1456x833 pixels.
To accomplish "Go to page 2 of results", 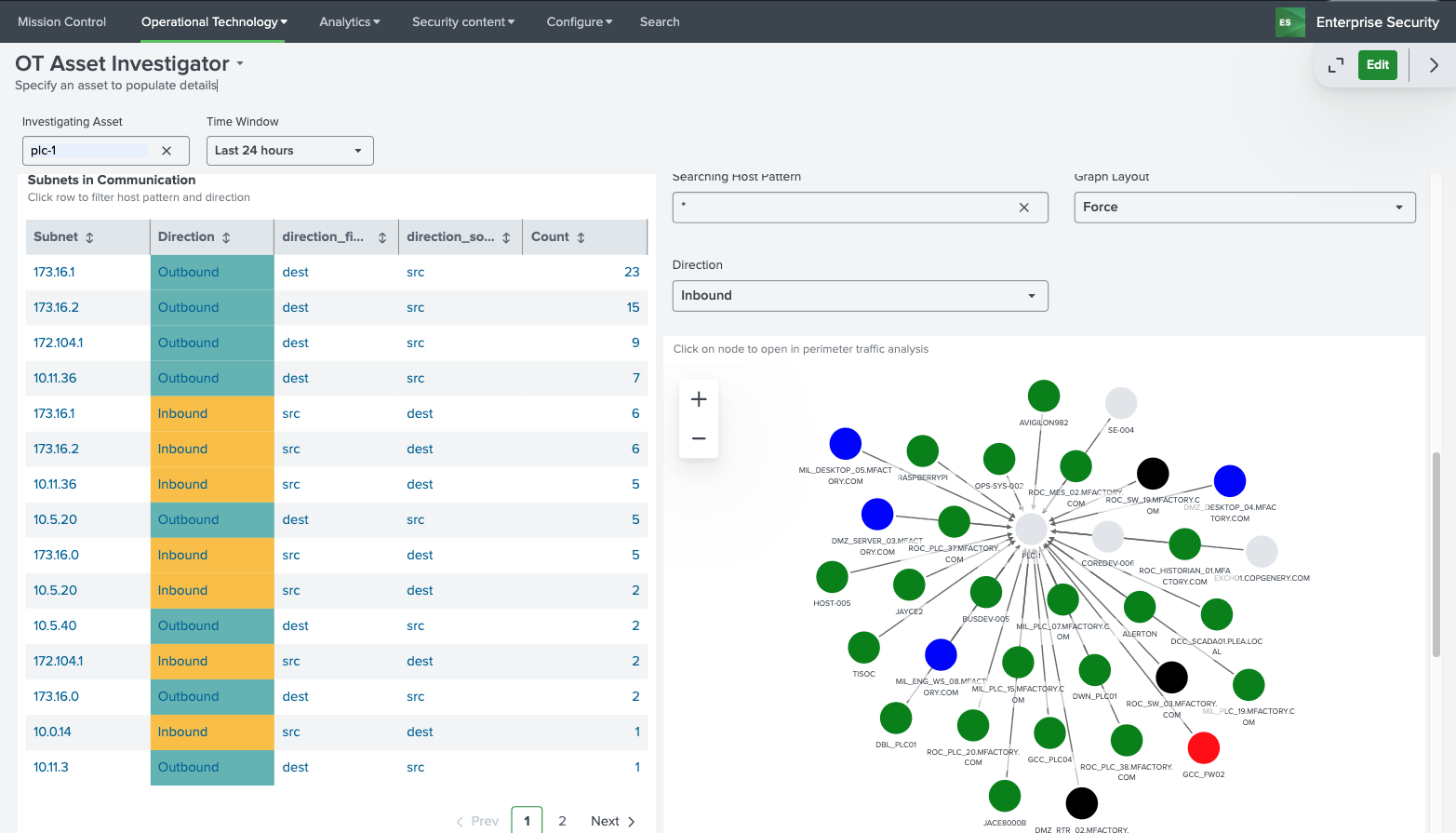I will [562, 821].
